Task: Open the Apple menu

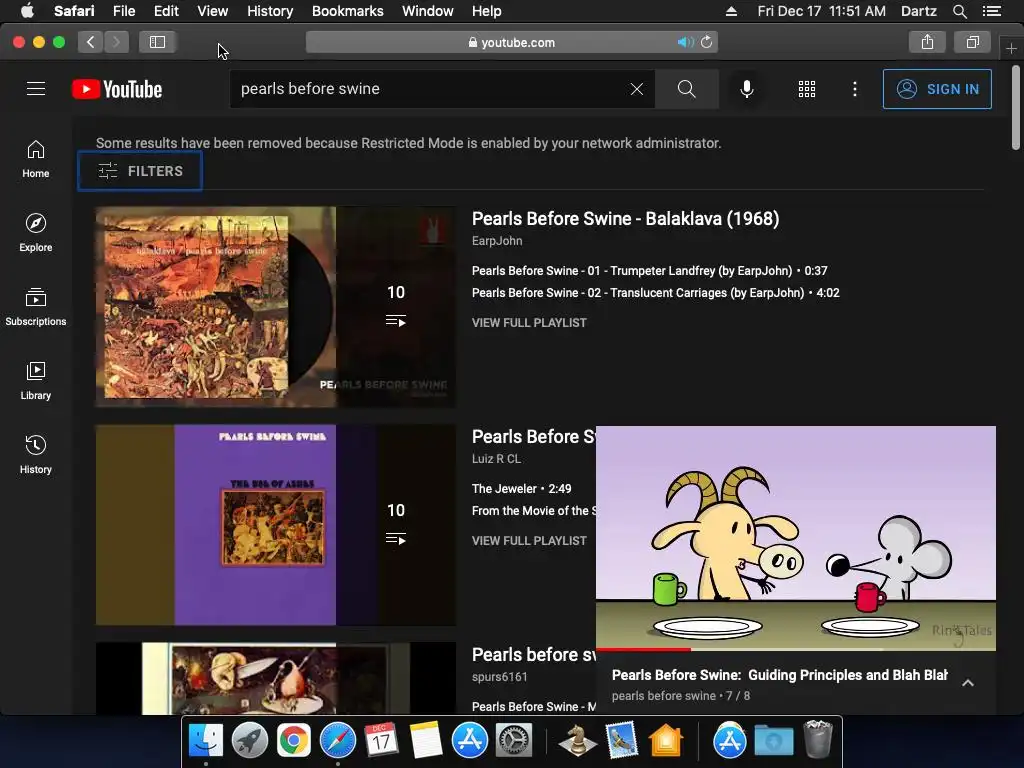Action: point(27,11)
